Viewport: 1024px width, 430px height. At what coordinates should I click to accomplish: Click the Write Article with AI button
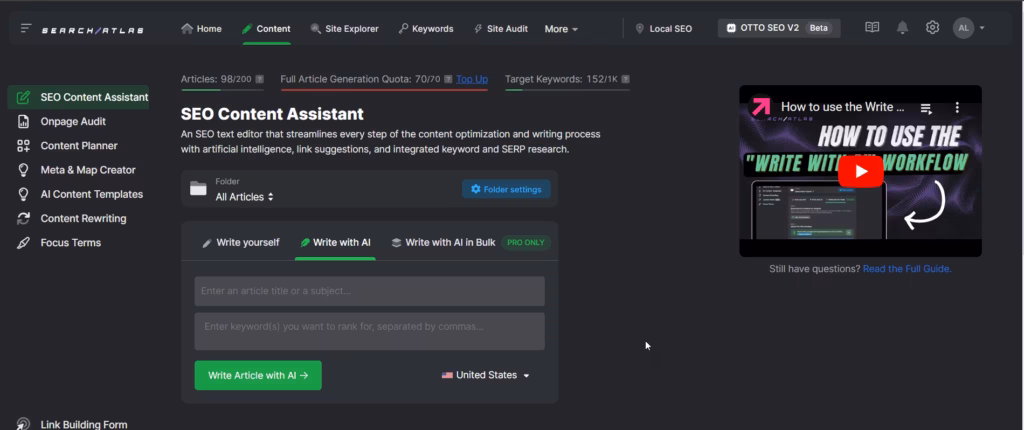[258, 375]
